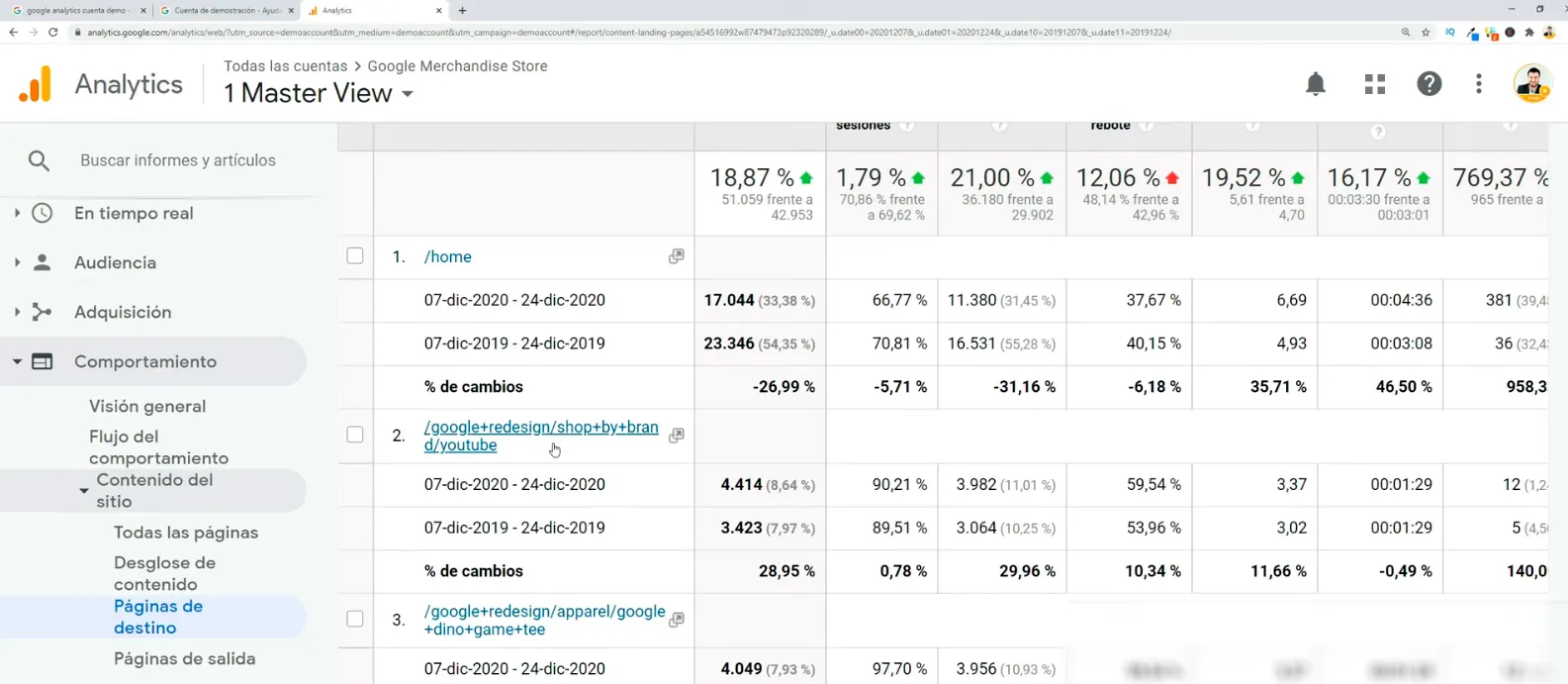
Task: Click the sesiones column help icon
Action: 907,126
